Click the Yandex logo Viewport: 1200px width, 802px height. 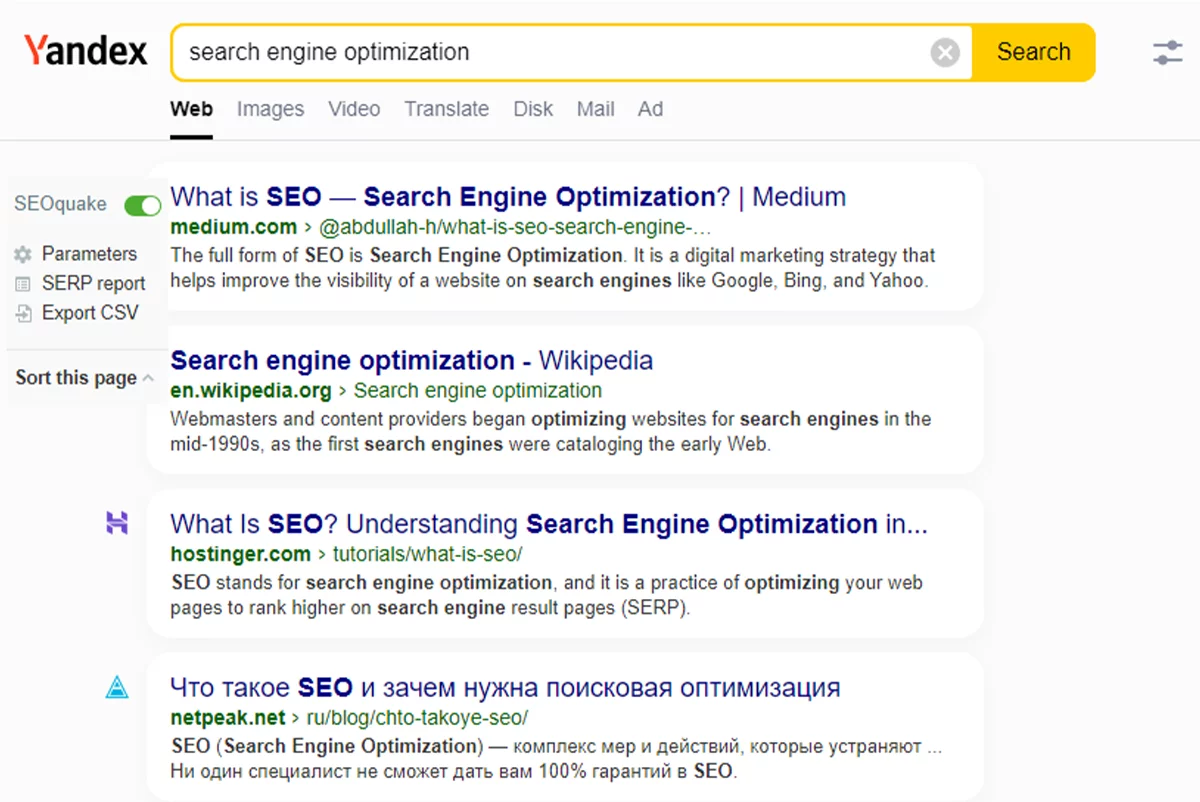click(86, 51)
